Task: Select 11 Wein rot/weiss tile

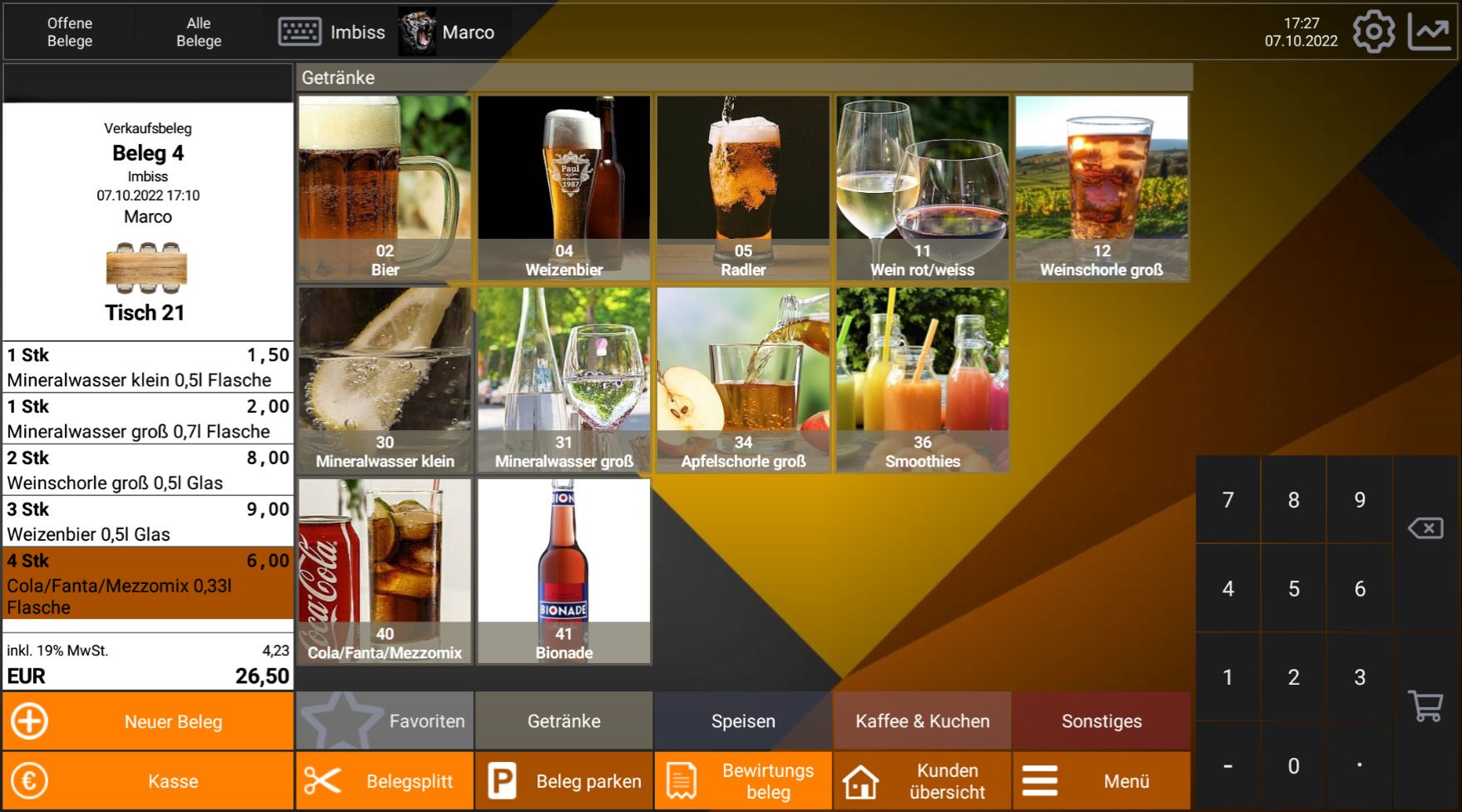Action: pyautogui.click(x=923, y=188)
